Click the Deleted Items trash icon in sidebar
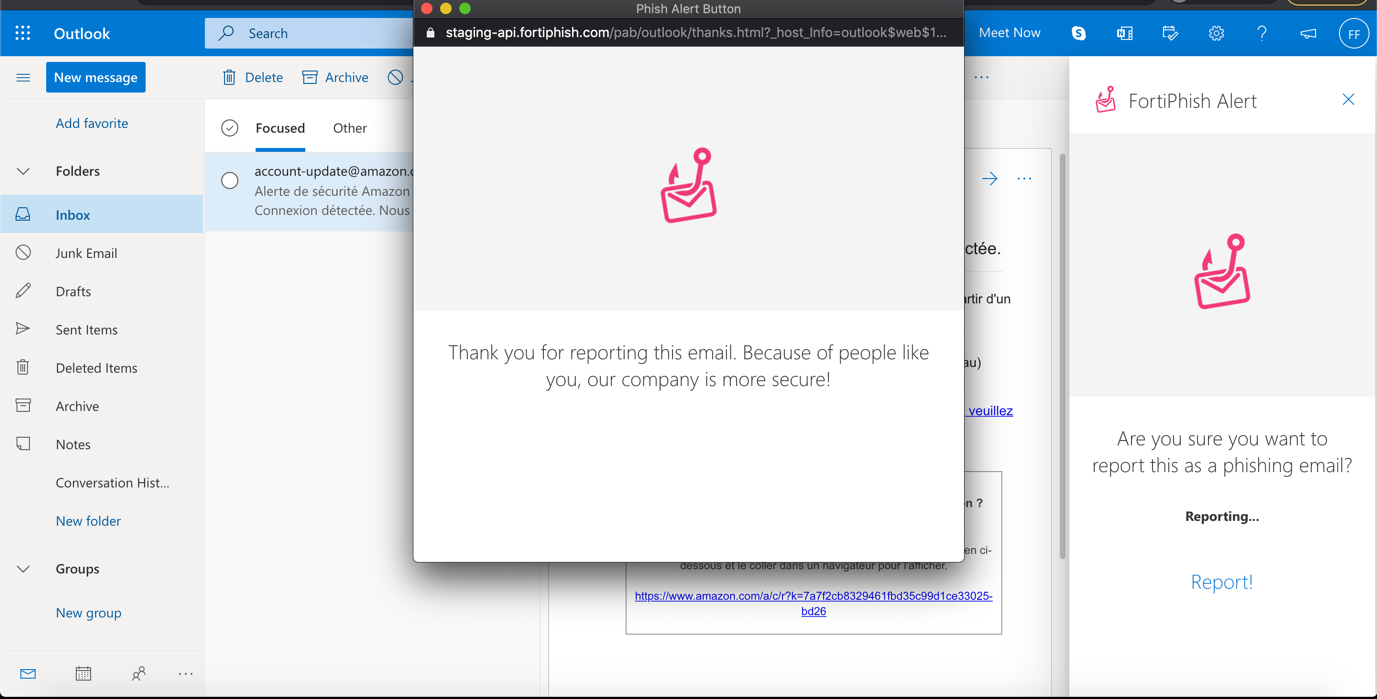This screenshot has height=699, width=1377. [23, 367]
